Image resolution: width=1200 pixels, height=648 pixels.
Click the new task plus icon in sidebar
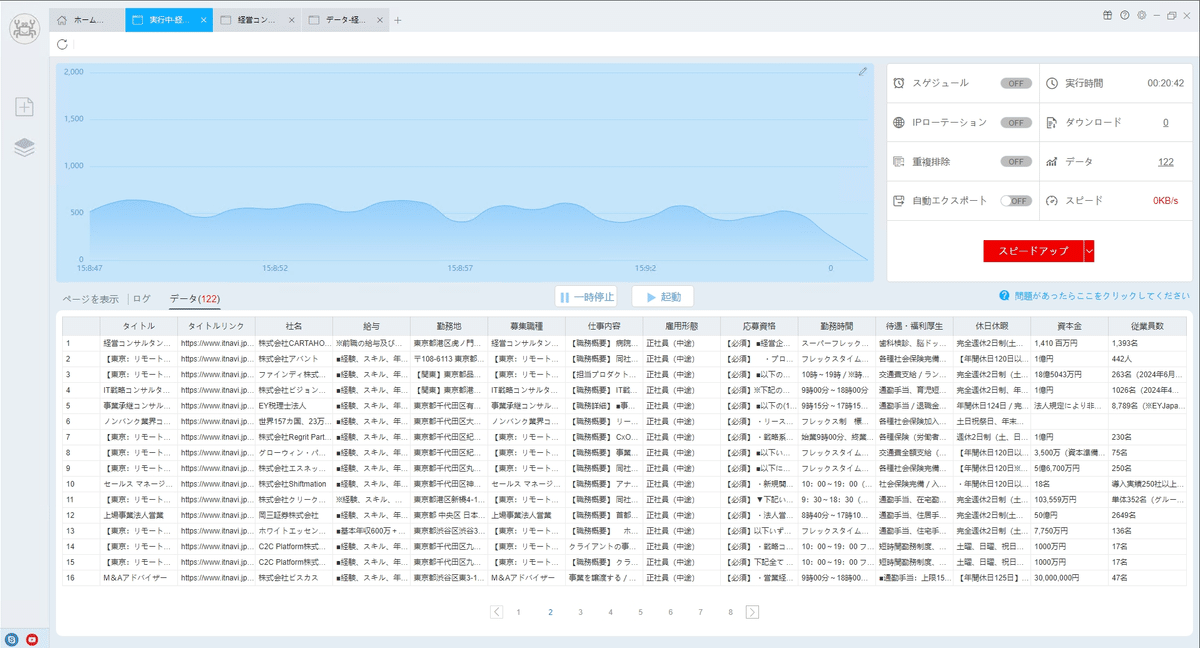pyautogui.click(x=25, y=107)
